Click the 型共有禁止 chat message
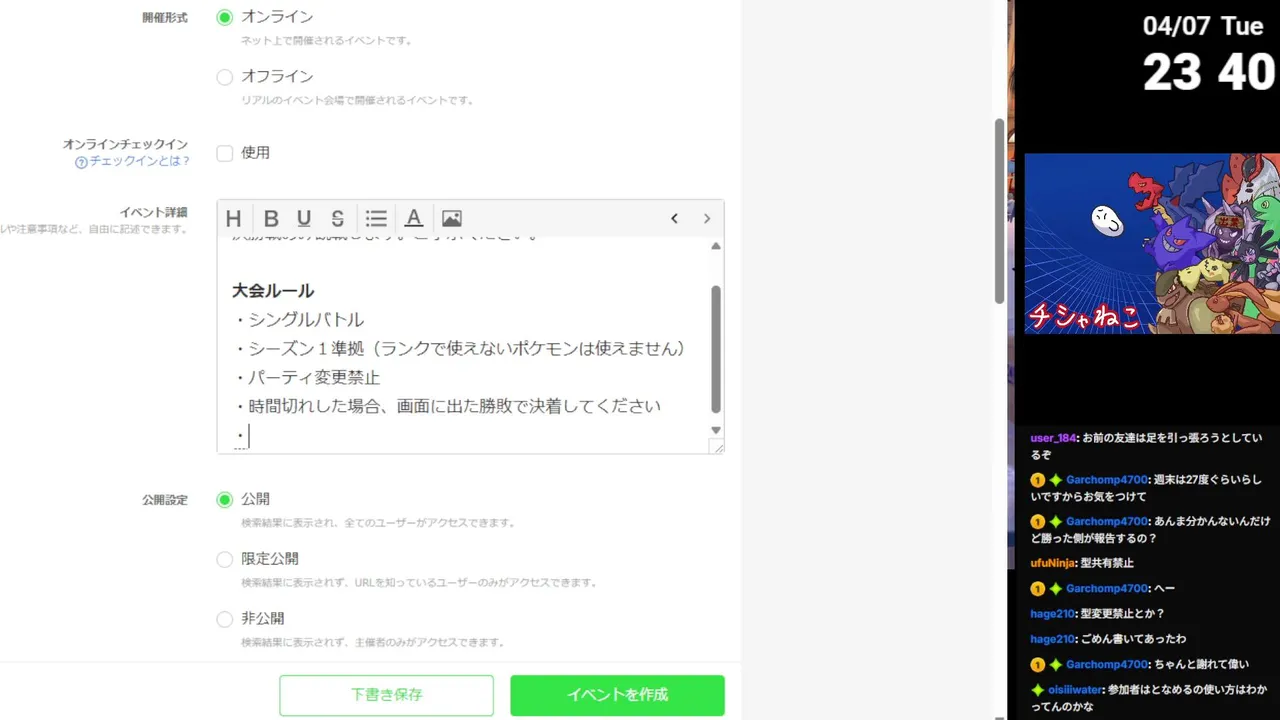This screenshot has height=720, width=1280. click(1107, 563)
